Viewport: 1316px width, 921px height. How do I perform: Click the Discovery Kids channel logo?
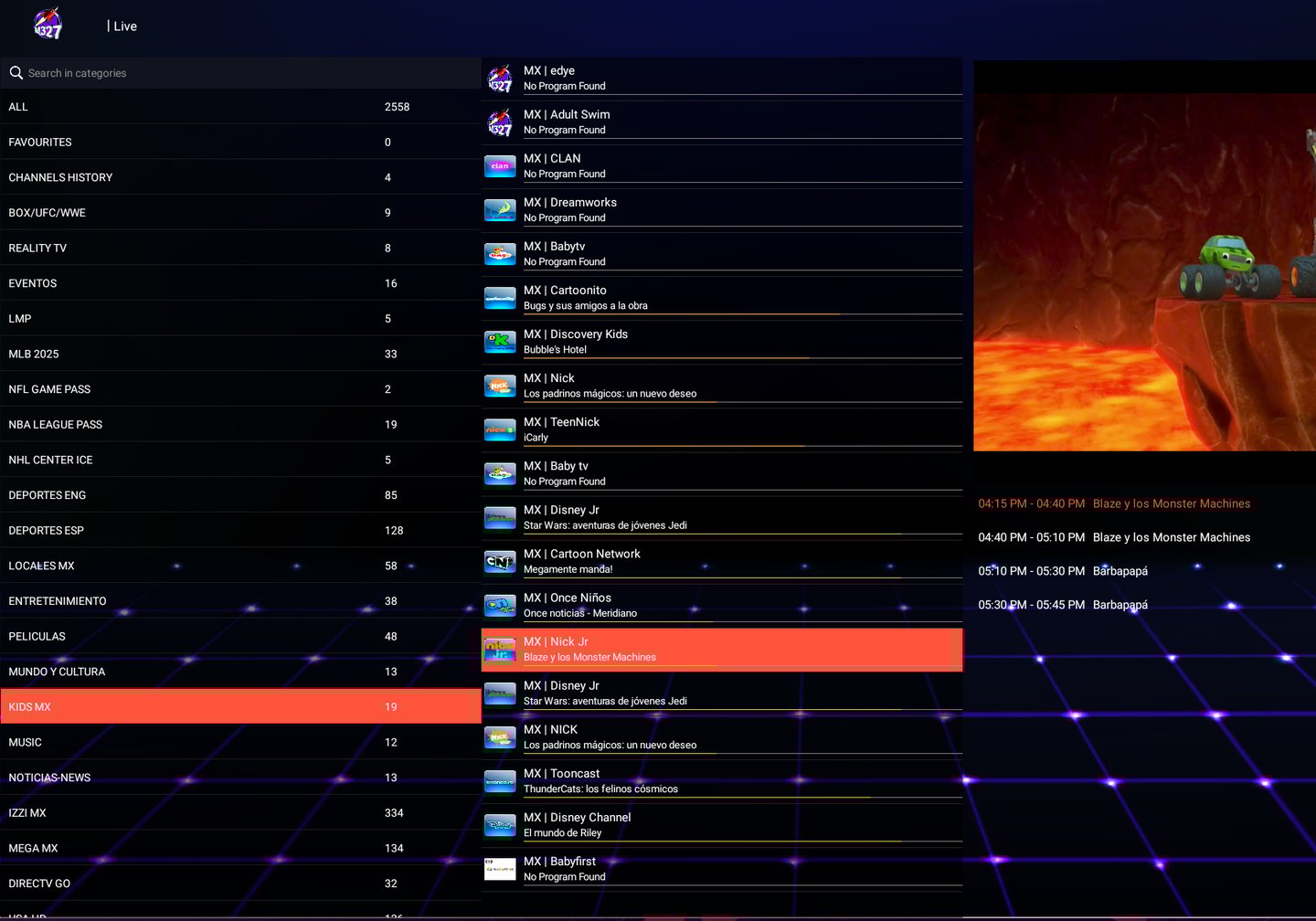tap(500, 343)
